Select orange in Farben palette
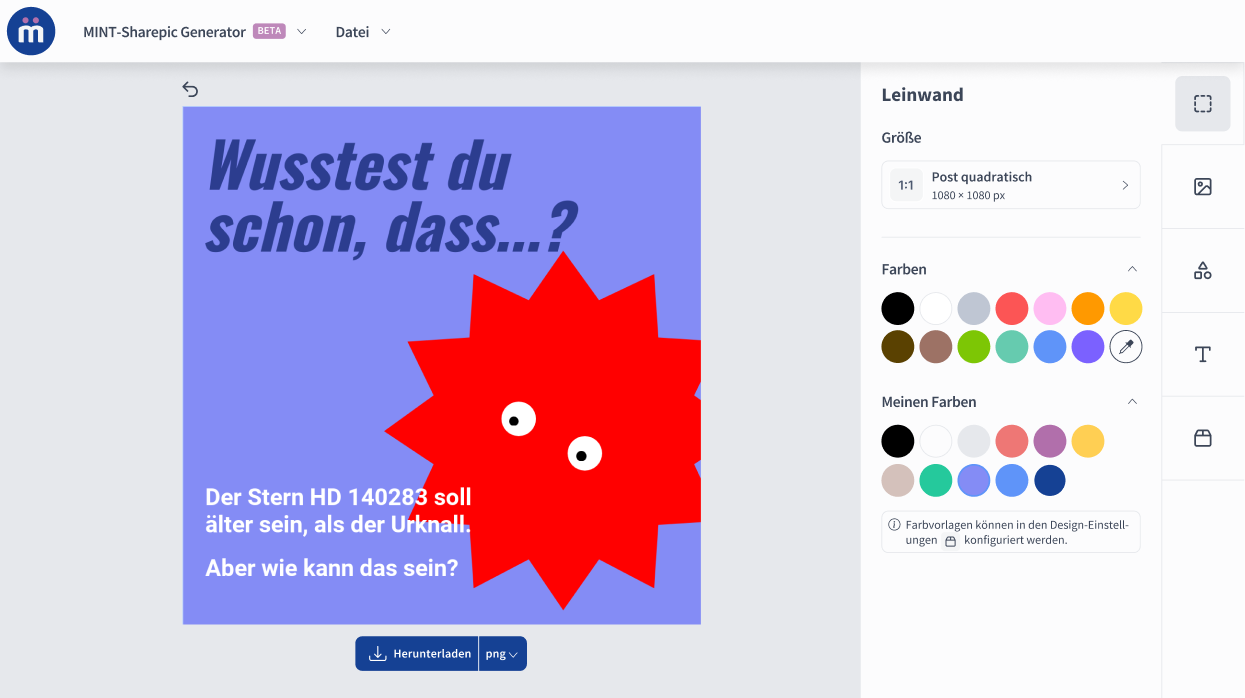 coord(1088,308)
